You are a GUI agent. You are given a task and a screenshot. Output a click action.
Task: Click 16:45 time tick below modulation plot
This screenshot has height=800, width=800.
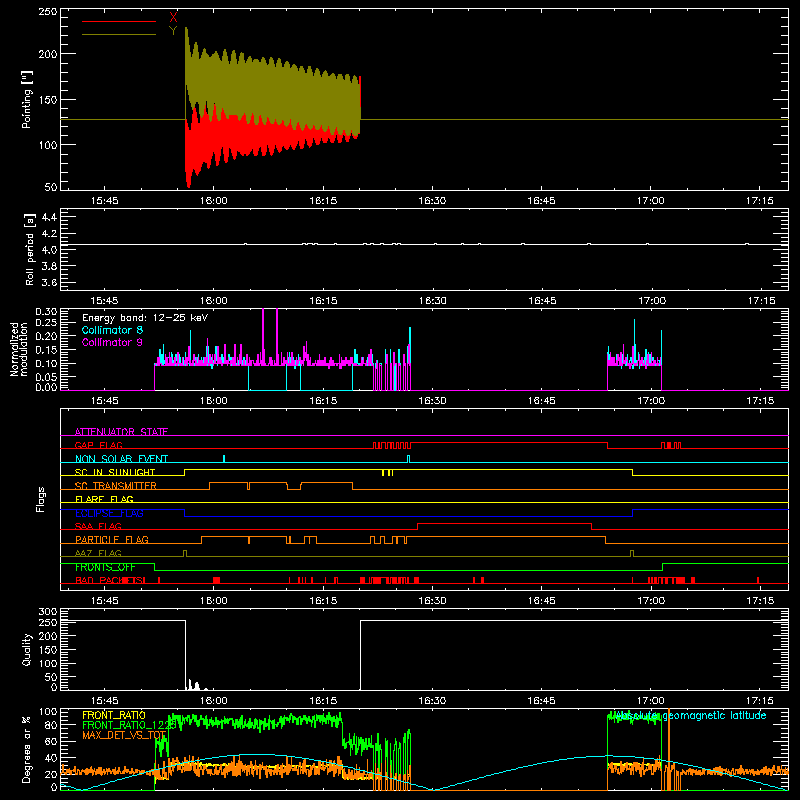pos(541,401)
